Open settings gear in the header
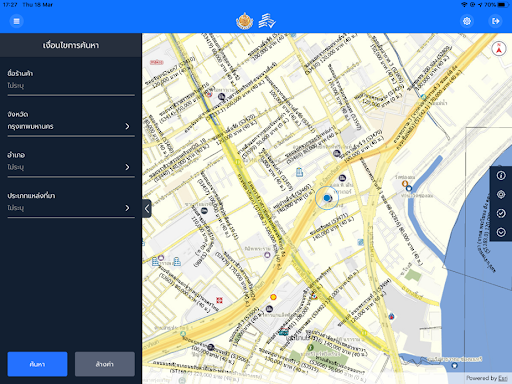The width and height of the screenshot is (512, 384). tap(467, 21)
